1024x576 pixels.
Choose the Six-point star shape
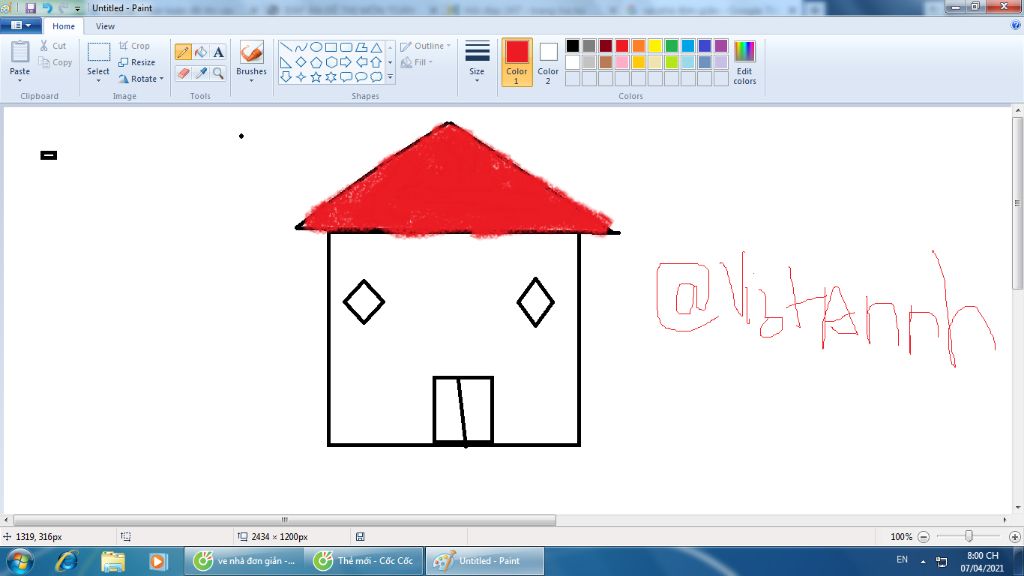[331, 77]
